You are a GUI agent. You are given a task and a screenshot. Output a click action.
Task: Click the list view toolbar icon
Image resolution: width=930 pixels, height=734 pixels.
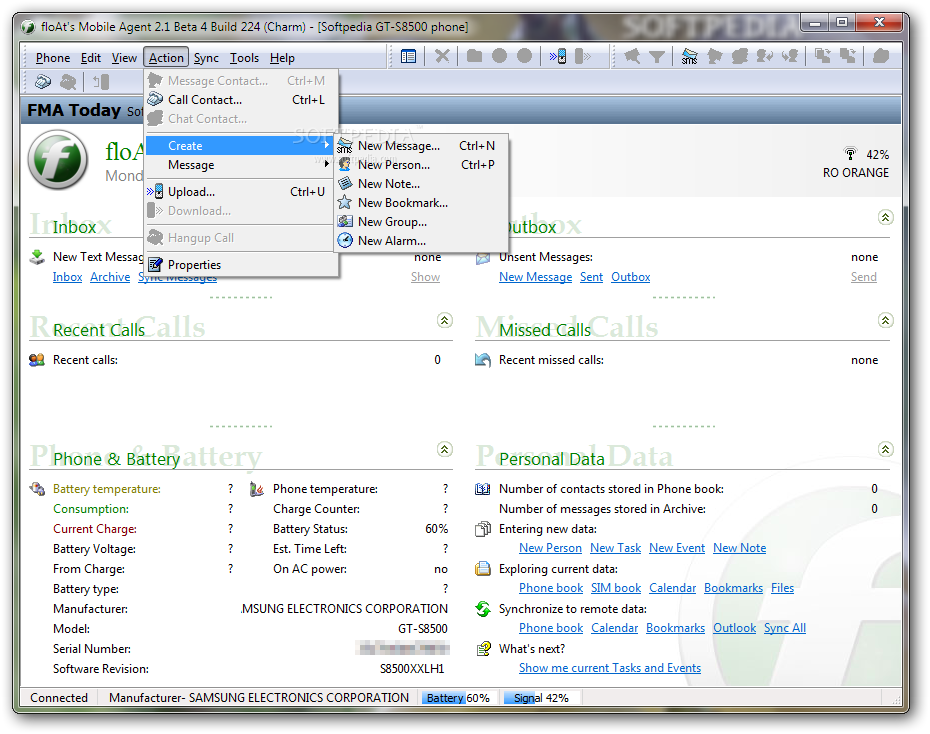408,57
